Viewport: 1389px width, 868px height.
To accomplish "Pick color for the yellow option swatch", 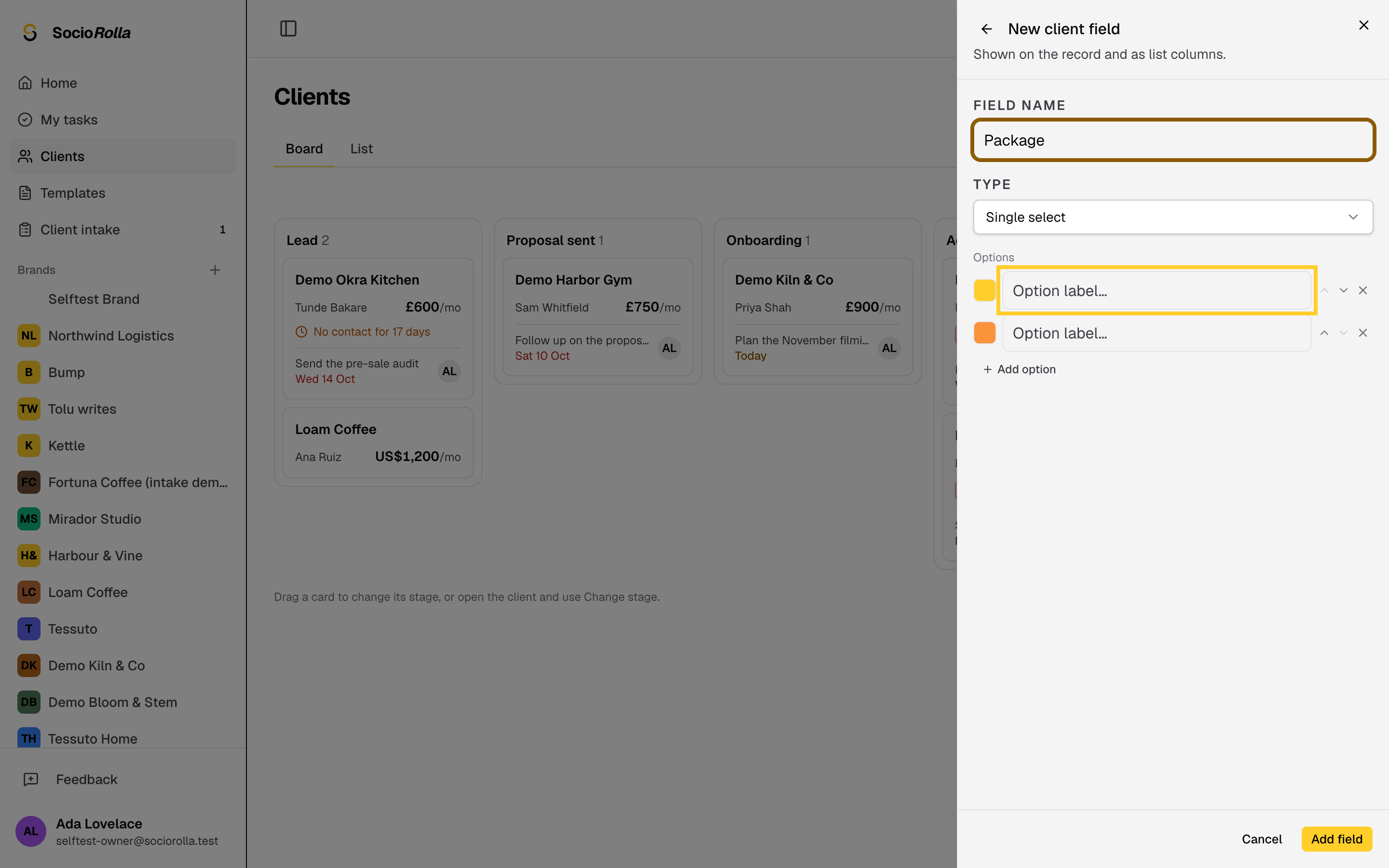I will (984, 290).
